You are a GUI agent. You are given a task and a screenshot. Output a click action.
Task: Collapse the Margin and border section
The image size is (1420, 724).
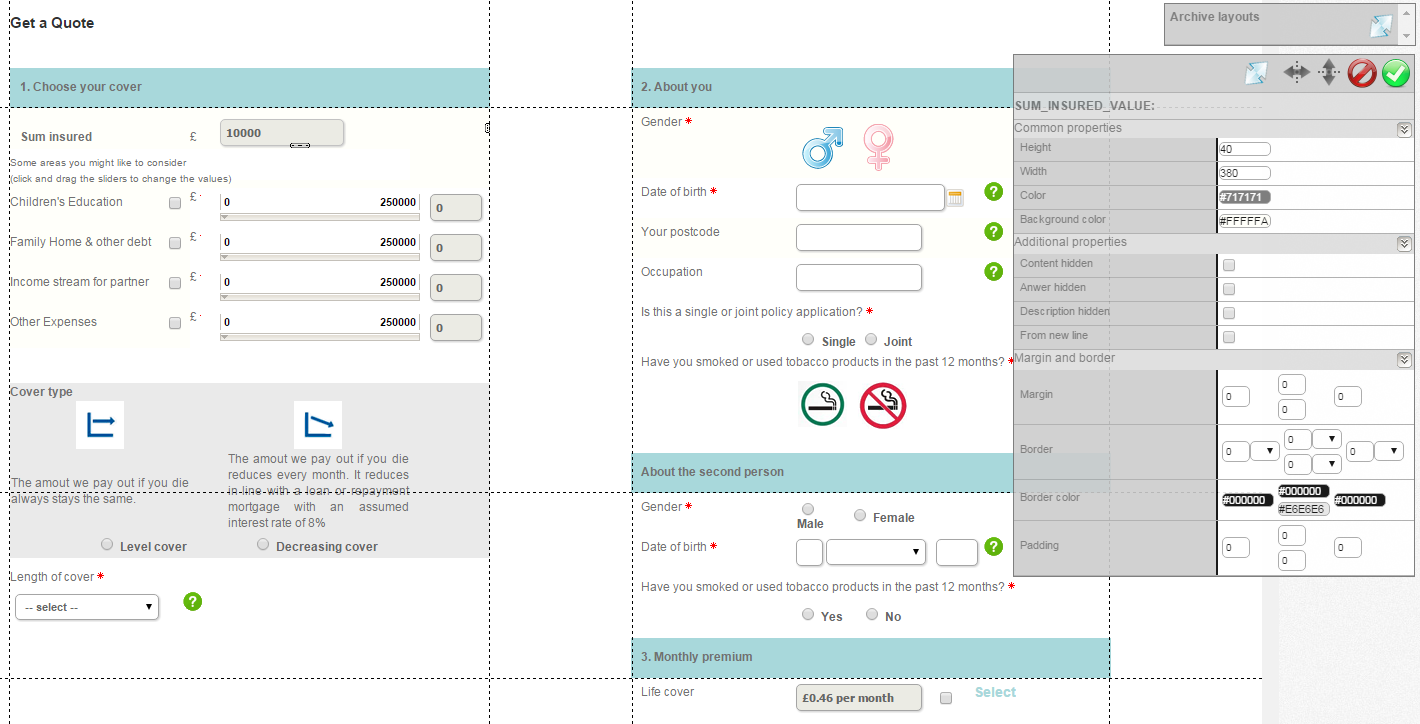(1404, 359)
